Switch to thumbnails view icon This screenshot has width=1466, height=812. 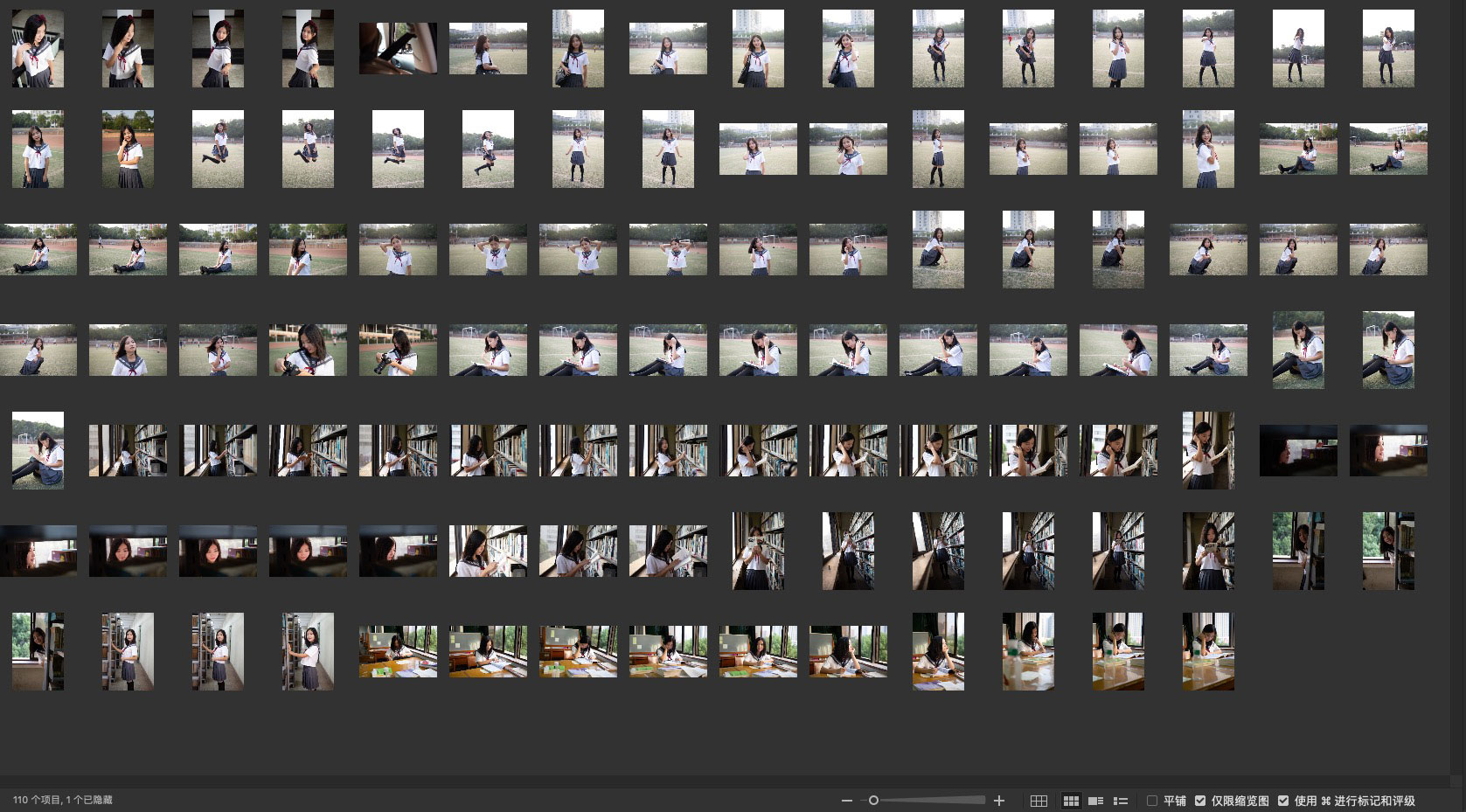1070,801
